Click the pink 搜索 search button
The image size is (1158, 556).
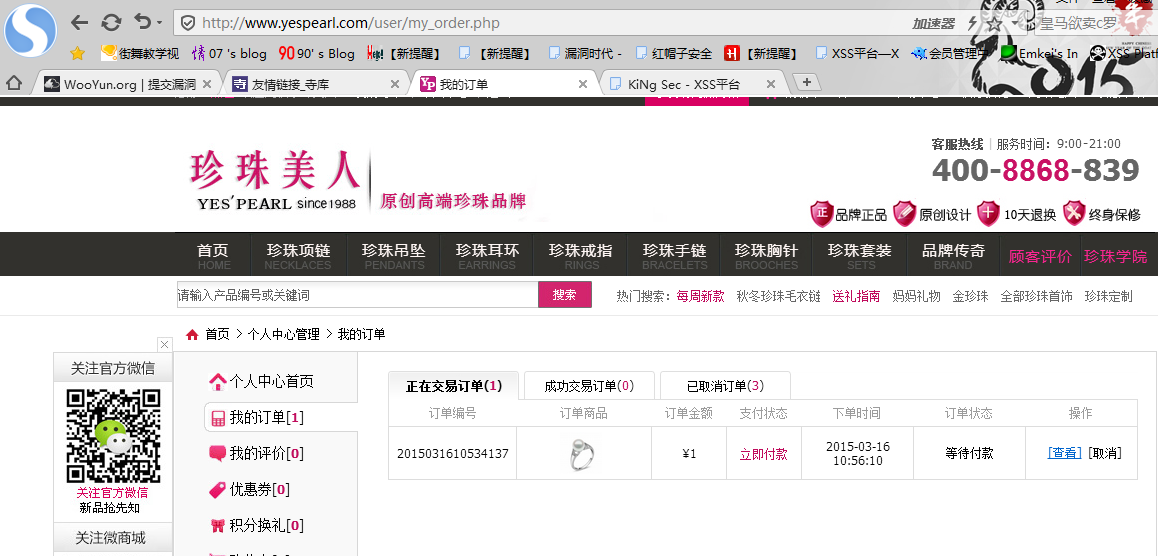[x=565, y=295]
